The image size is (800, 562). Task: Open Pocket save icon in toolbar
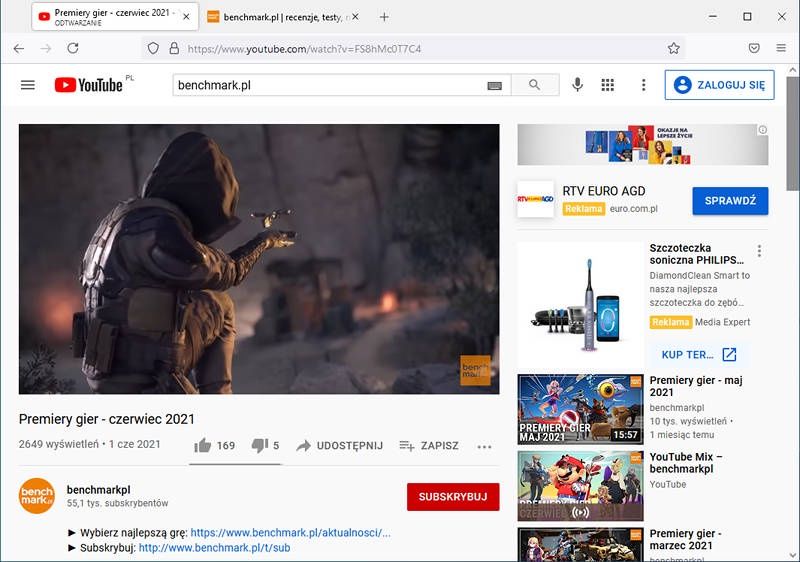pyautogui.click(x=754, y=48)
